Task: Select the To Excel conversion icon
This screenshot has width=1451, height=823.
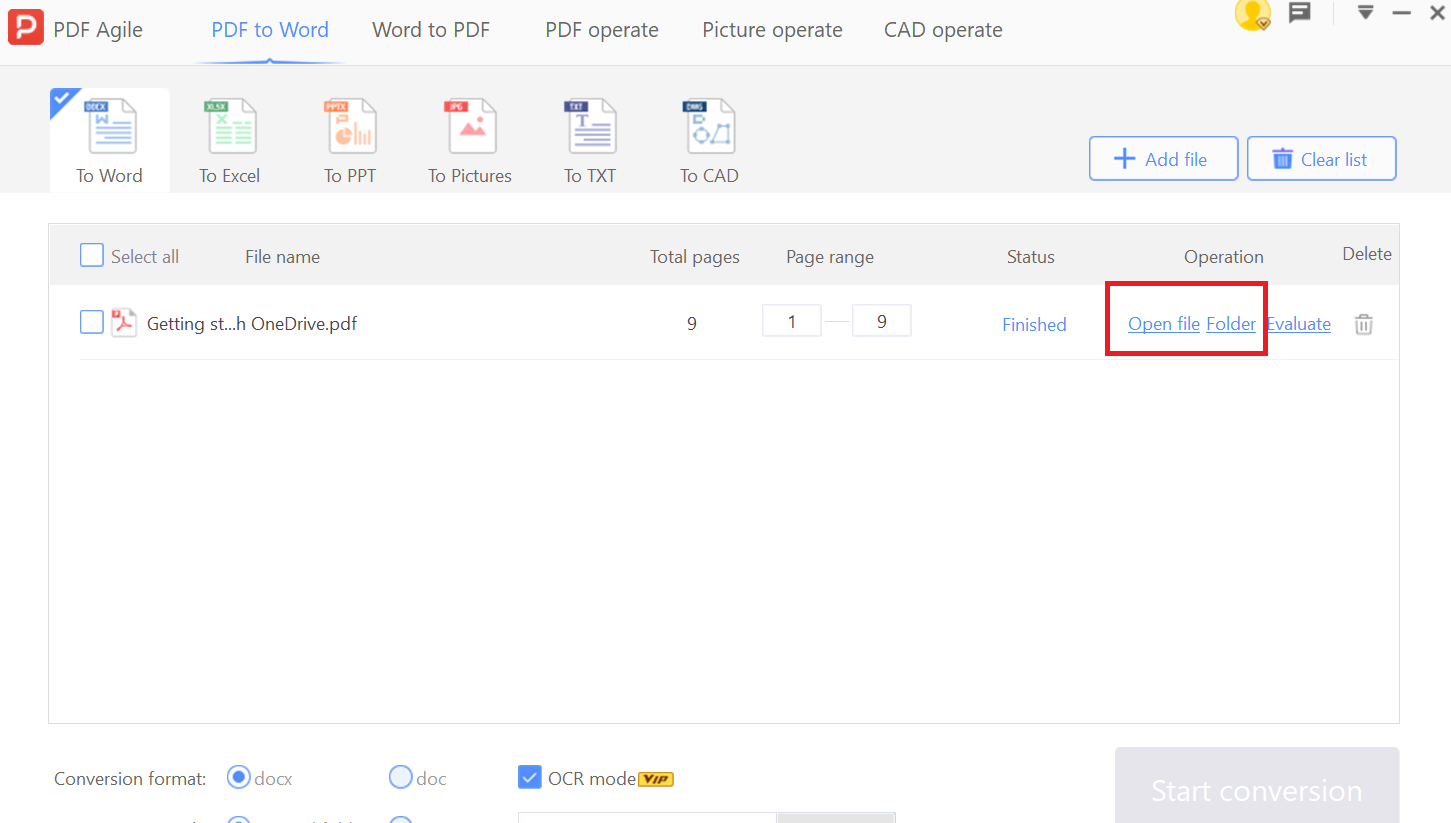Action: (230, 128)
